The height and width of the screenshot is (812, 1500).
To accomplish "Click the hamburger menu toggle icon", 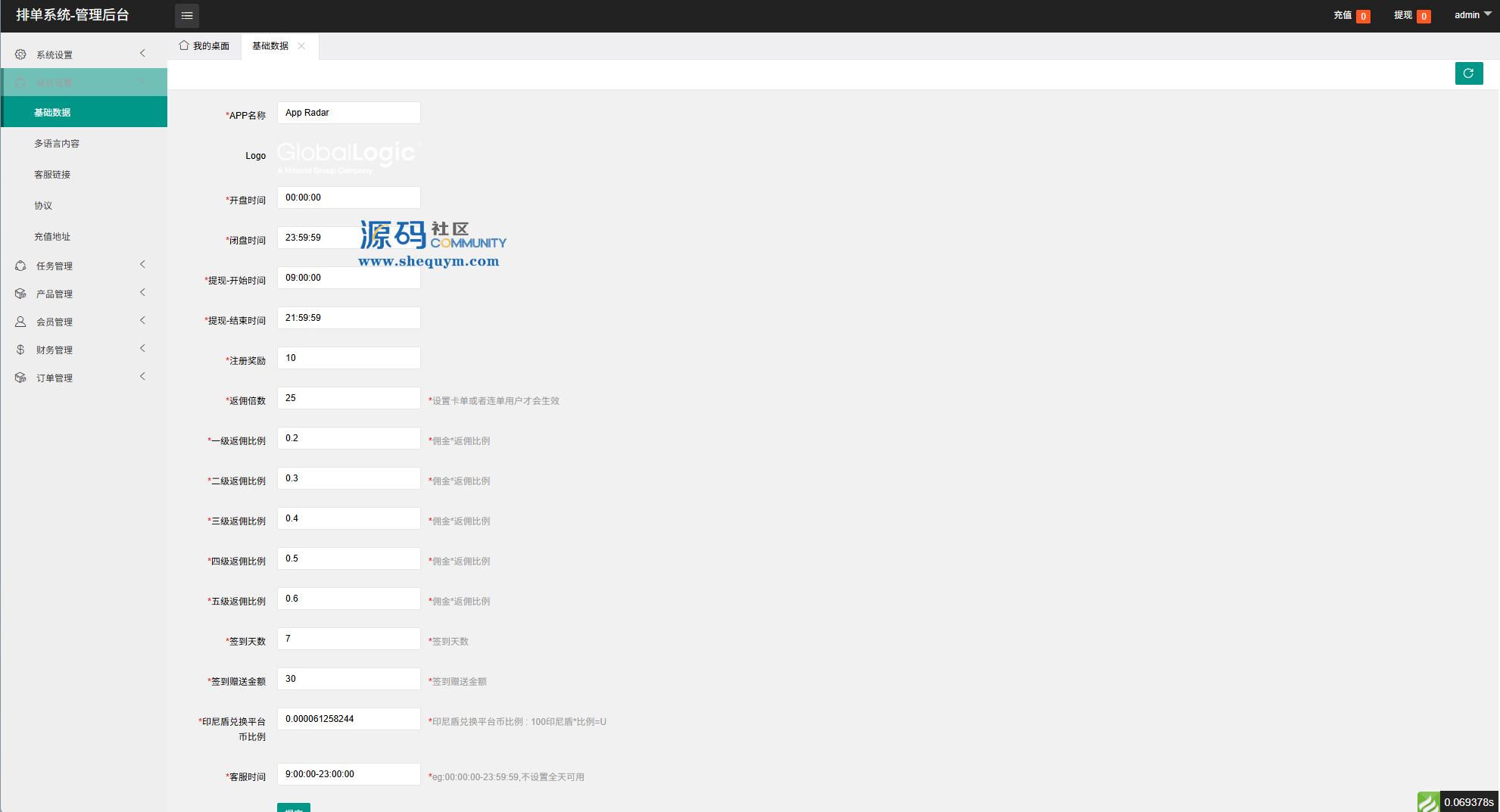I will pos(186,15).
